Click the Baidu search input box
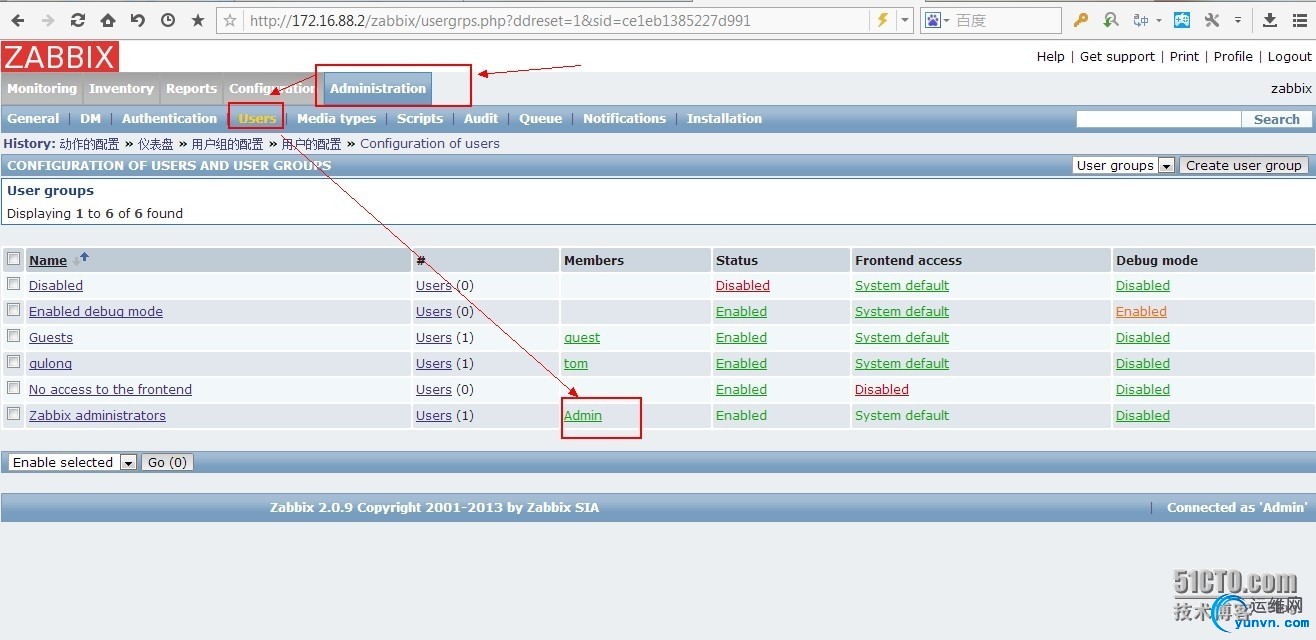Image resolution: width=1316 pixels, height=640 pixels. (x=1005, y=20)
